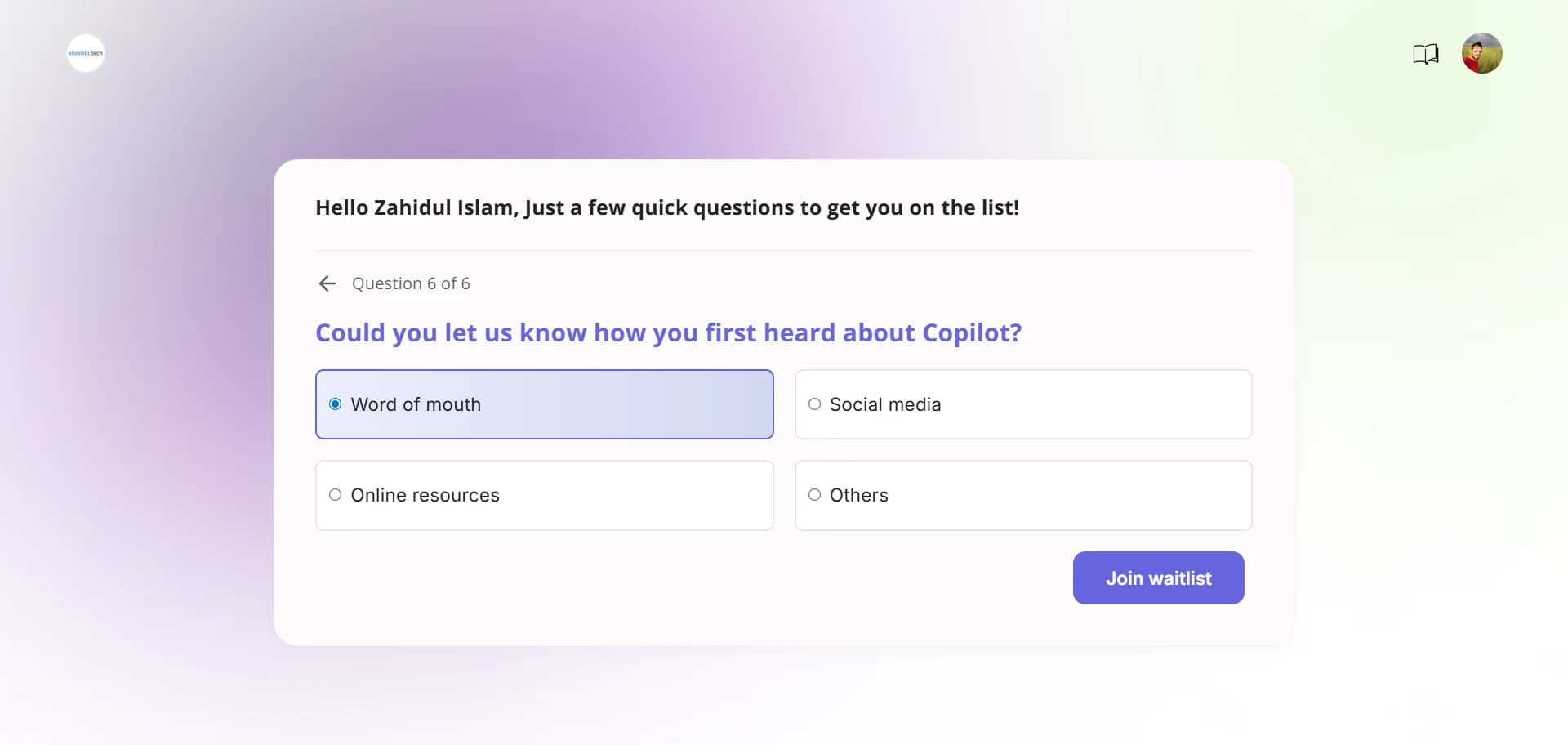Select the Others radio button

click(814, 495)
